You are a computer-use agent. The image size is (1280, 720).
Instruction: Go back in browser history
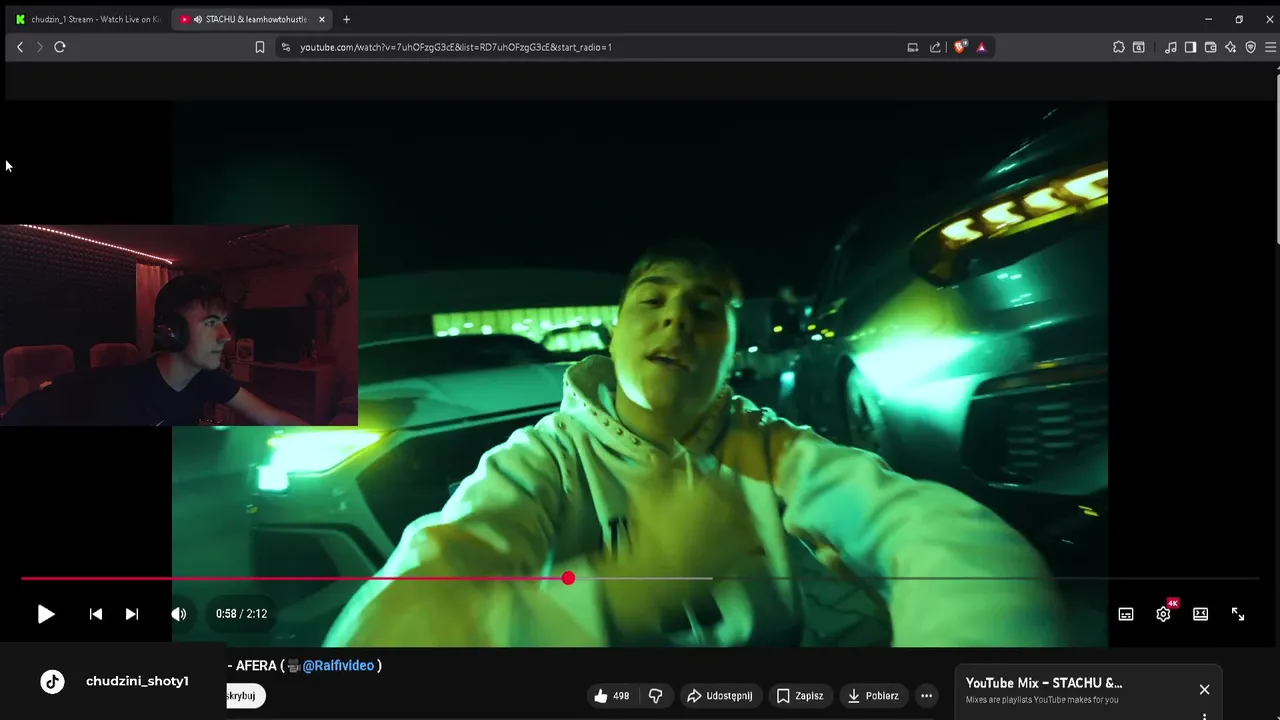pyautogui.click(x=19, y=47)
